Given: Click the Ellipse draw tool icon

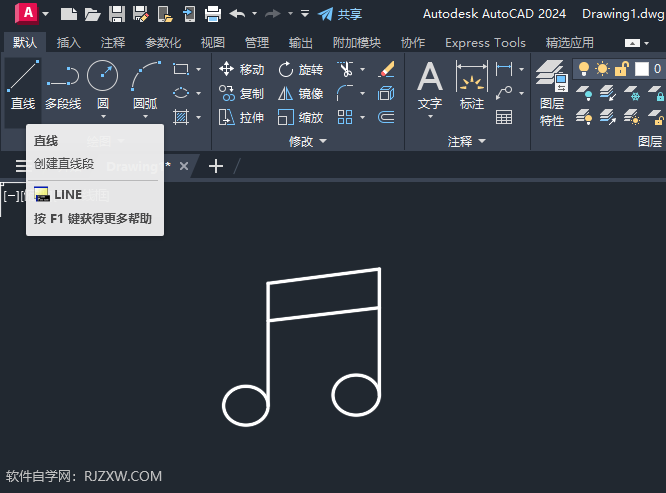Looking at the screenshot, I should point(181,93).
